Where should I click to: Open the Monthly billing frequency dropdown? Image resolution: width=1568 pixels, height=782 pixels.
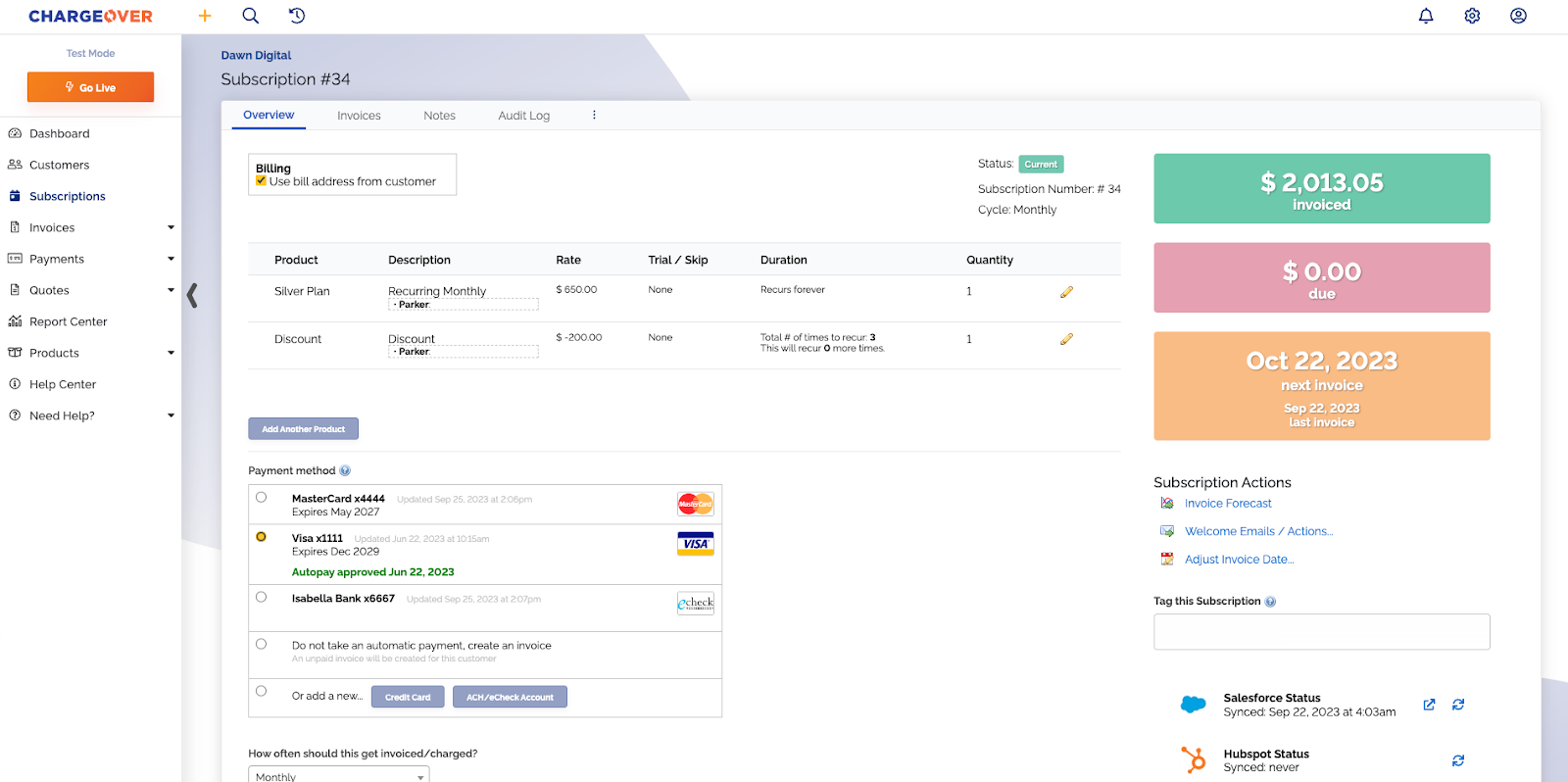point(339,775)
